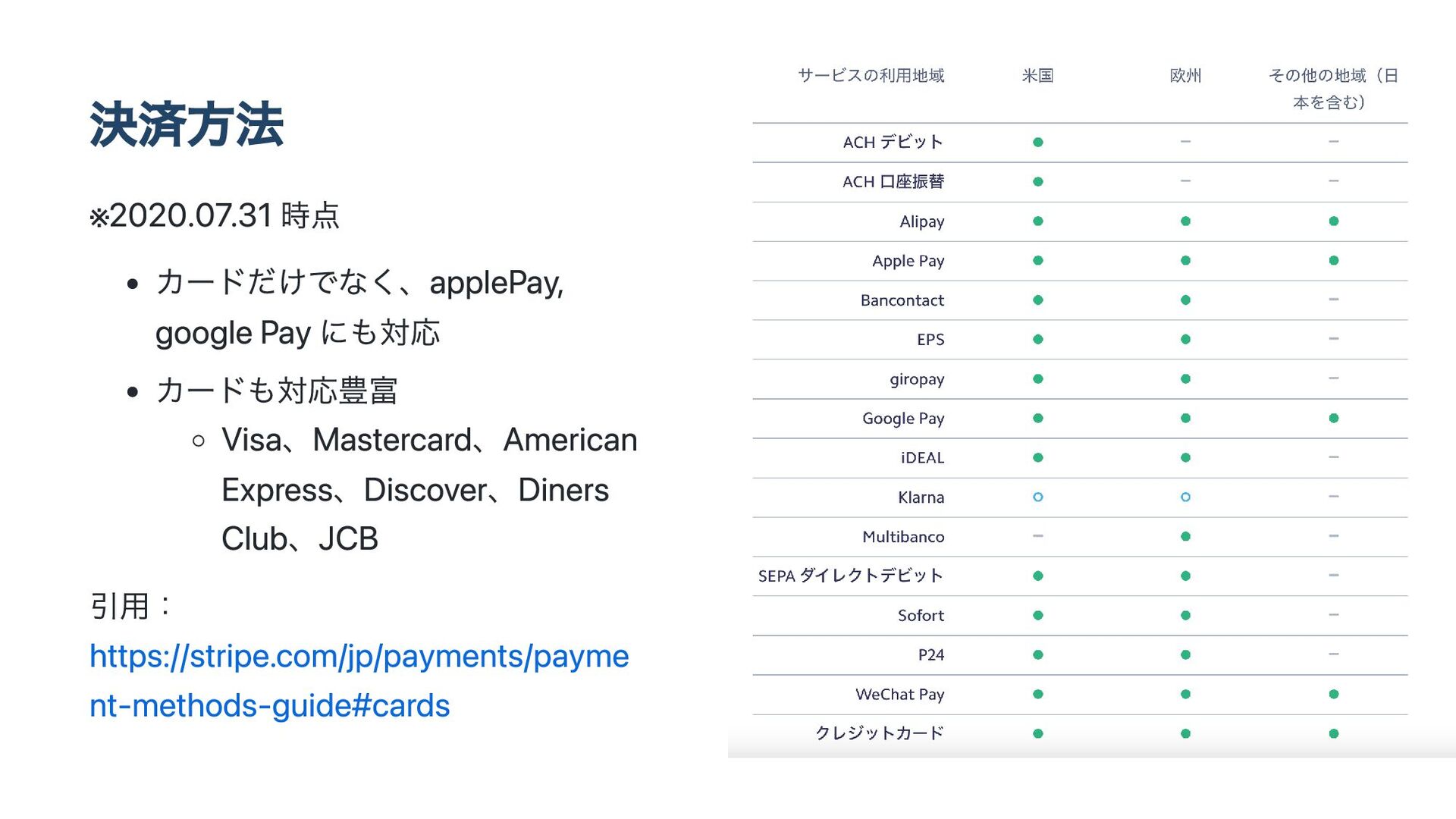Select the Multibanco row label

click(903, 537)
